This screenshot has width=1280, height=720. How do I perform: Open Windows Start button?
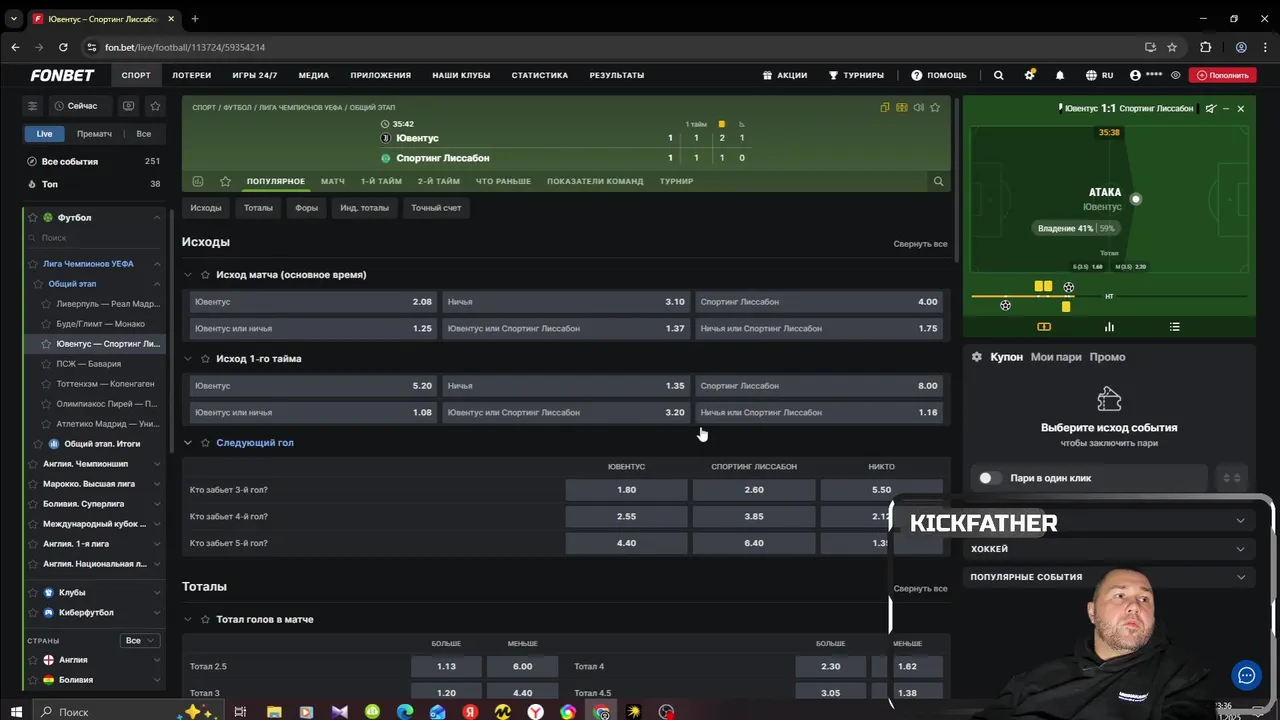[x=16, y=712]
